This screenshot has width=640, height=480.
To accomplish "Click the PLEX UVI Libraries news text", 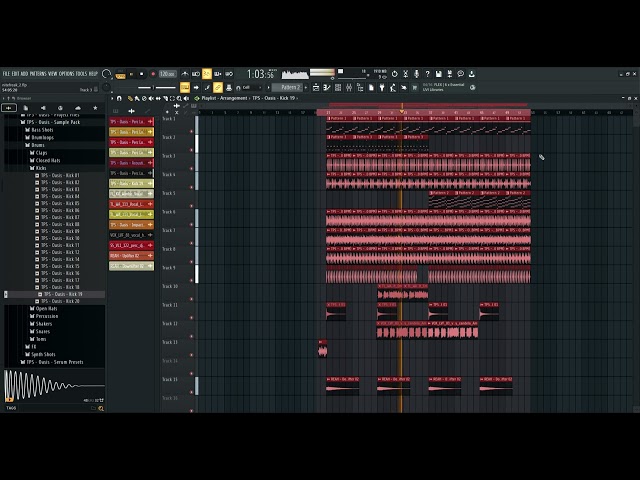I will (444, 87).
